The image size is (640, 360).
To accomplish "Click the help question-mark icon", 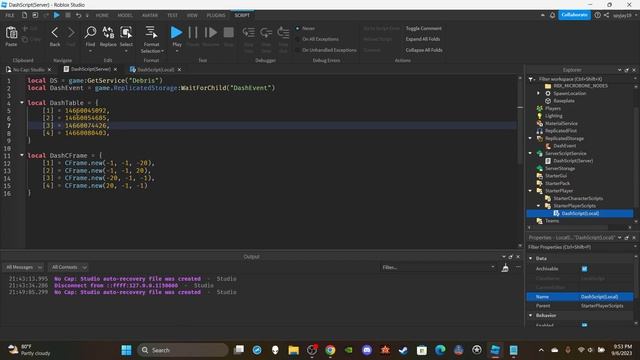I will [598, 15].
